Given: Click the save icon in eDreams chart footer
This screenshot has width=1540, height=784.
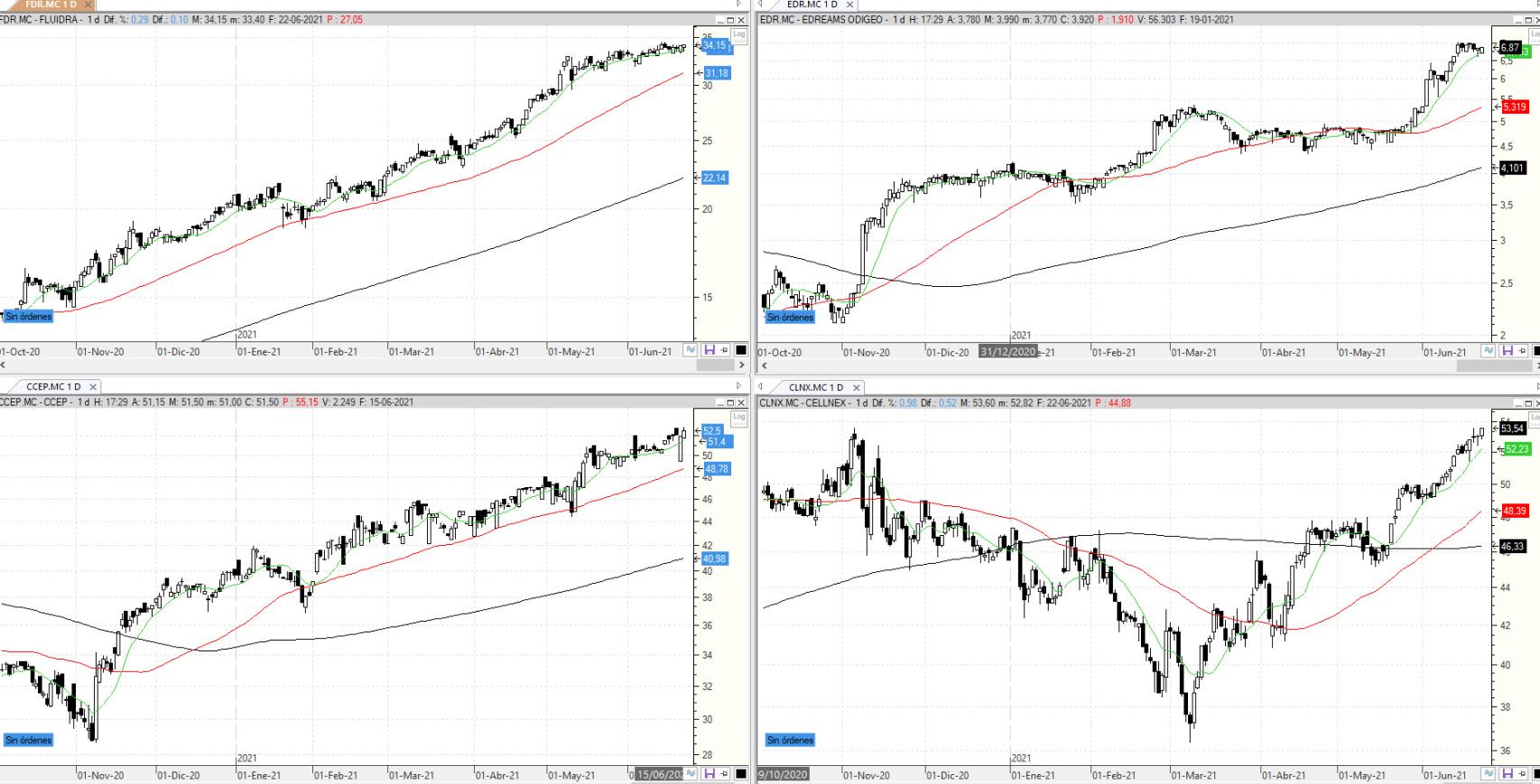Looking at the screenshot, I should click(1507, 351).
